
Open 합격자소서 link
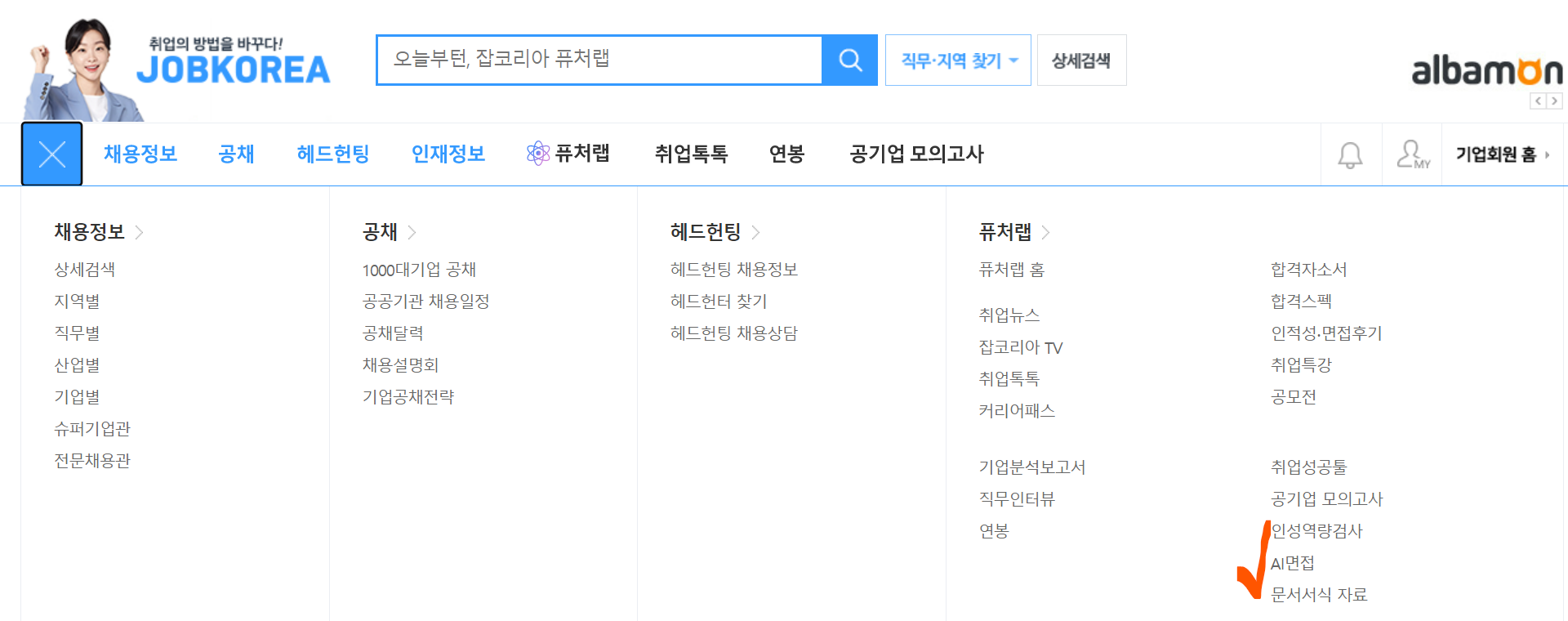[x=1309, y=270]
